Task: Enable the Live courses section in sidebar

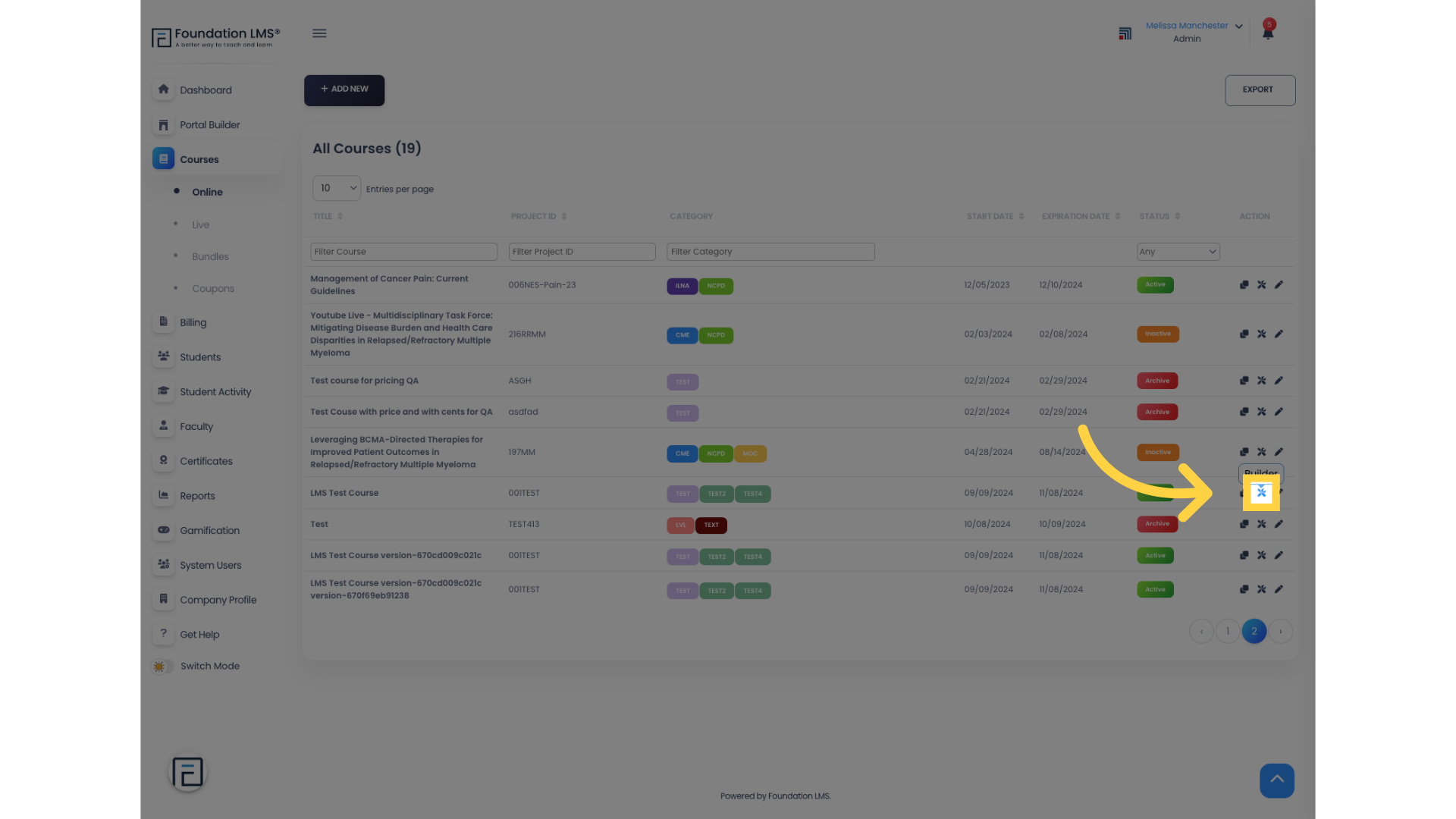Action: (x=200, y=224)
